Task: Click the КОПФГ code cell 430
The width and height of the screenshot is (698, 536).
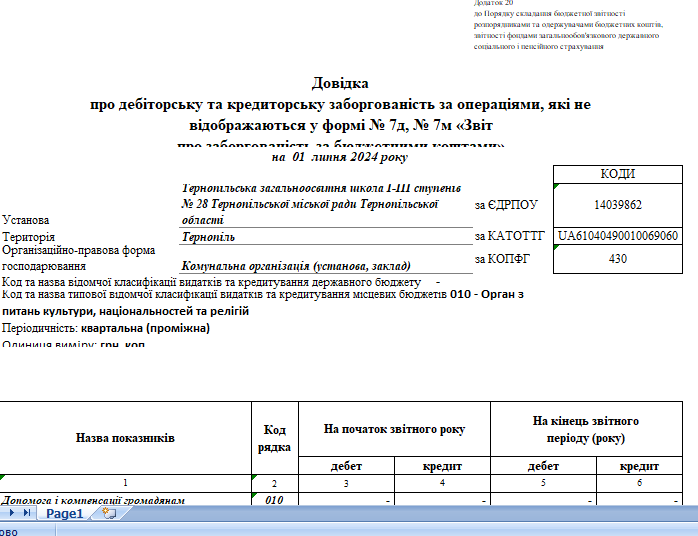Action: coord(617,259)
